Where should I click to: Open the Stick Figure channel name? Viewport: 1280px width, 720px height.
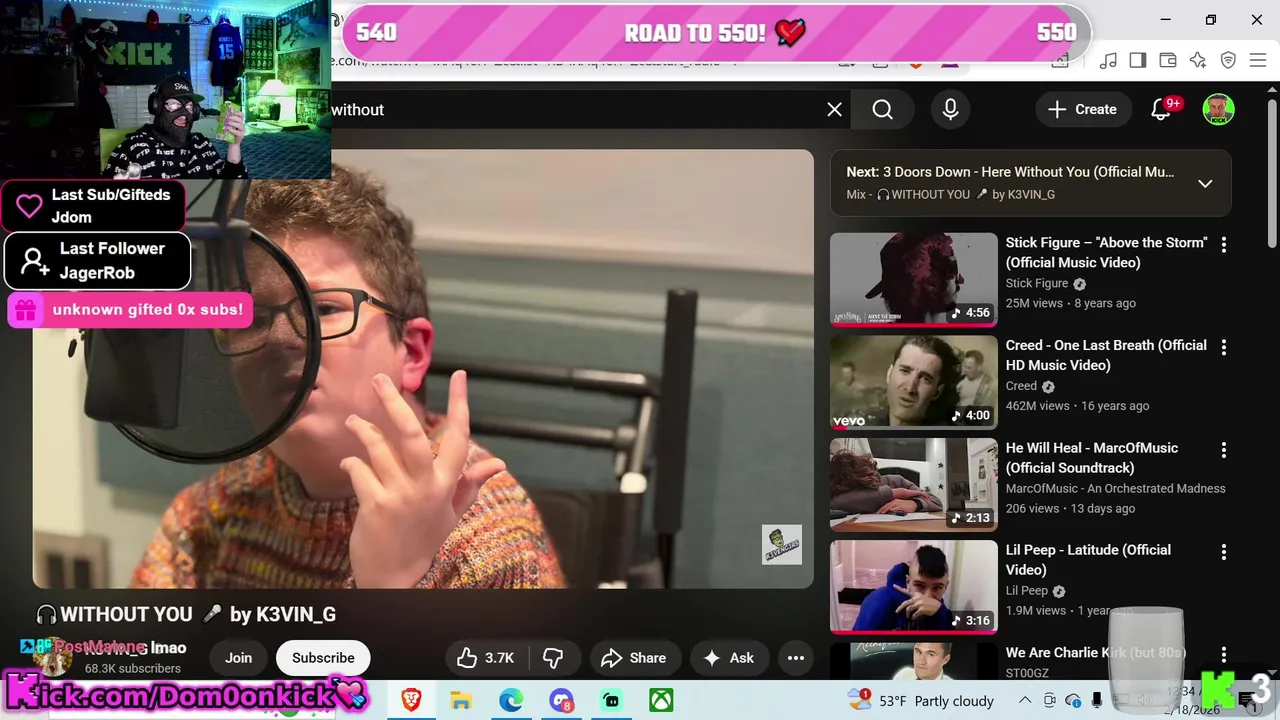click(x=1037, y=283)
